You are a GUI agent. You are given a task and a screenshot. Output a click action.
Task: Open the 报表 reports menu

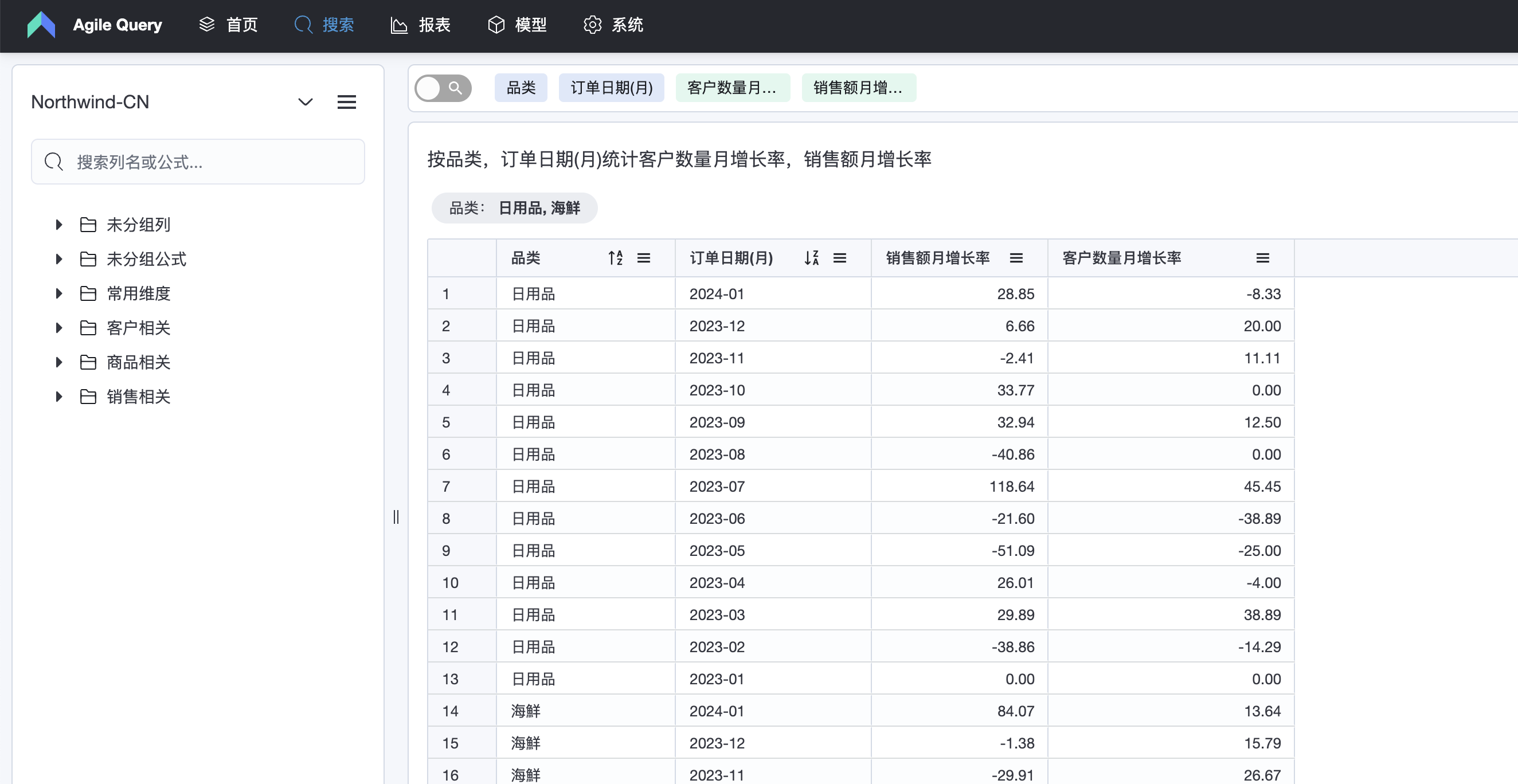pos(420,25)
